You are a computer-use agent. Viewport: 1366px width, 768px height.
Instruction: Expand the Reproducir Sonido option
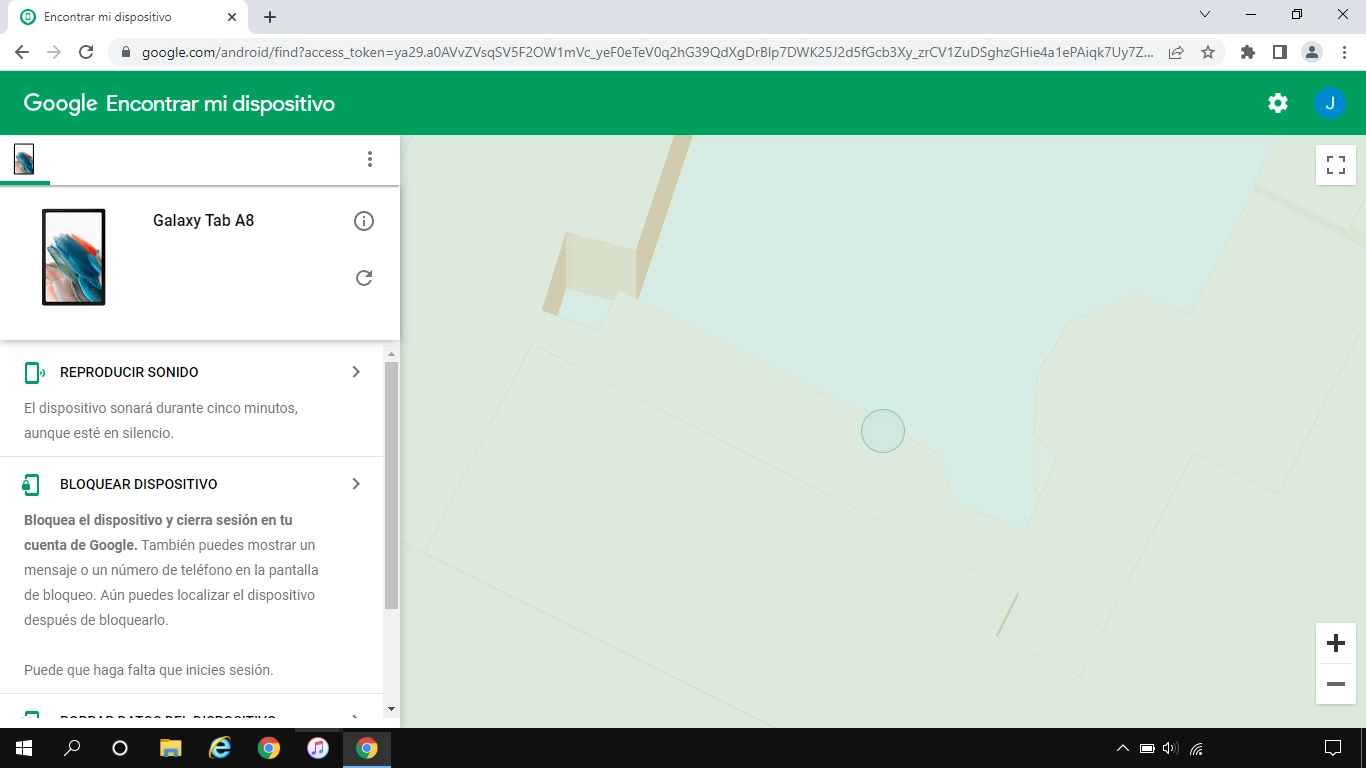[x=355, y=371]
